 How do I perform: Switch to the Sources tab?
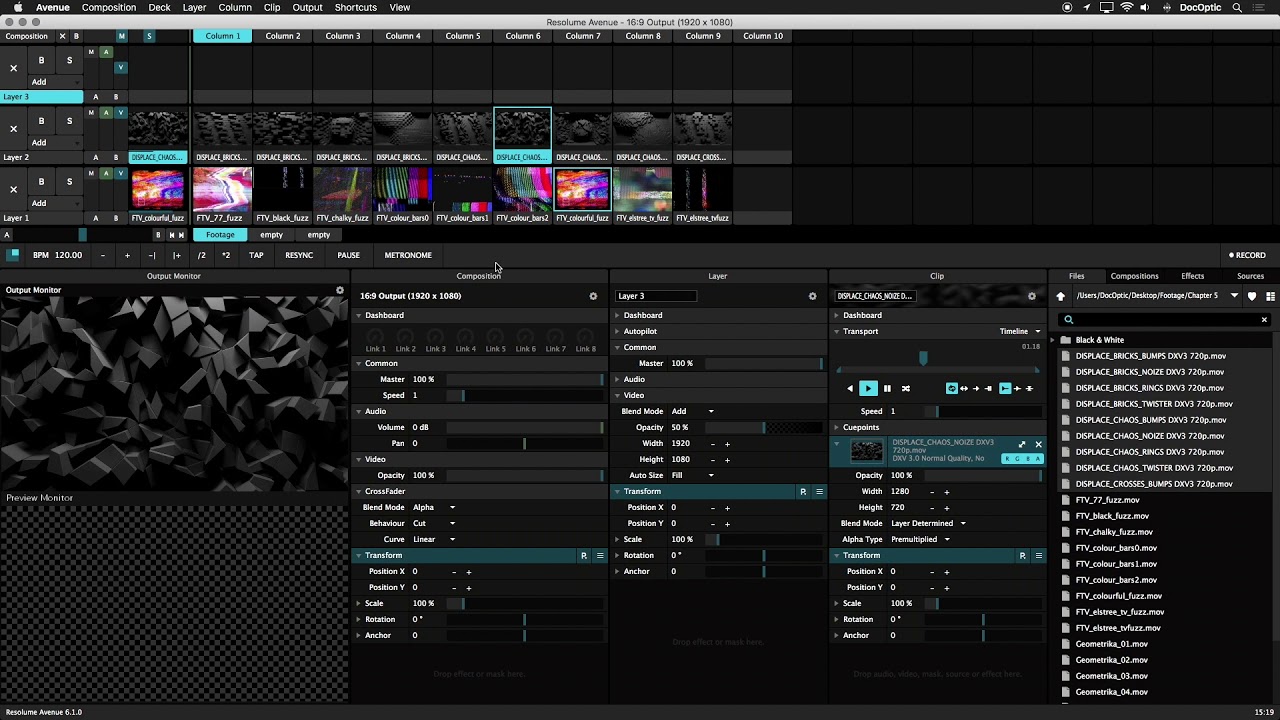tap(1250, 276)
